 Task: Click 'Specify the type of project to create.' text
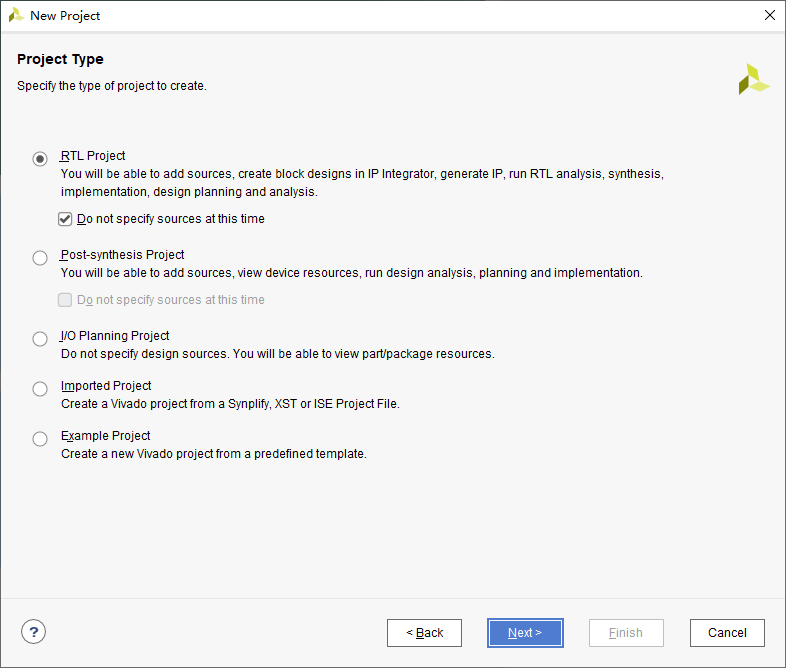pos(112,86)
